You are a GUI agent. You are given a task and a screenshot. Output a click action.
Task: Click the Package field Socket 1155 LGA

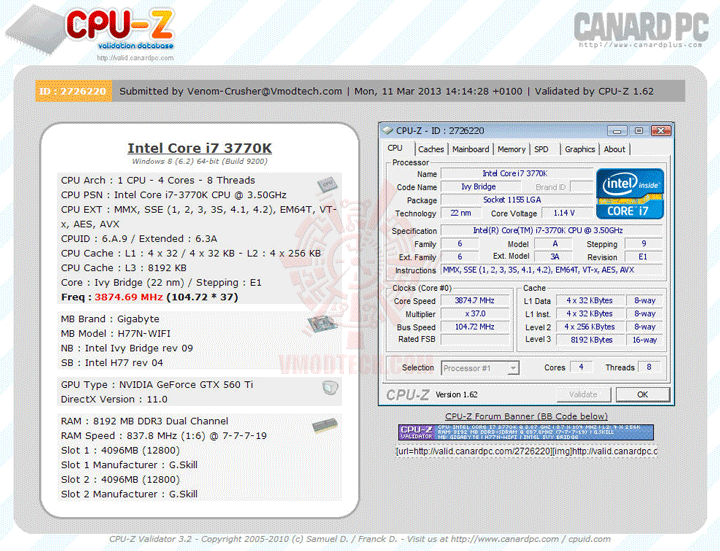[x=516, y=200]
